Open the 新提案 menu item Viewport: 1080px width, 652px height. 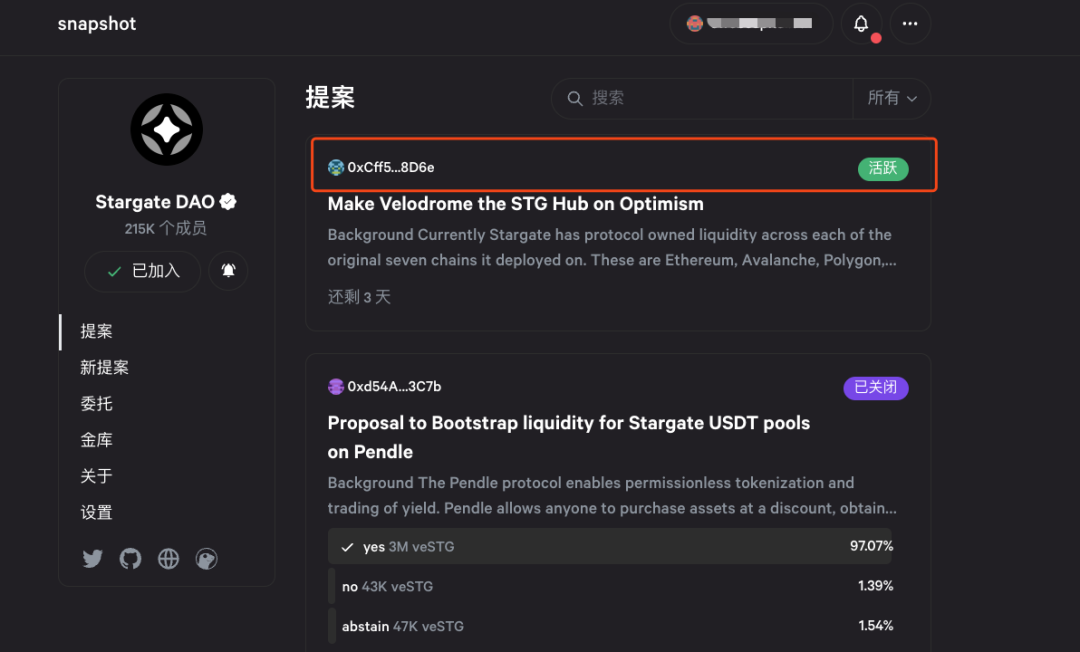tap(105, 368)
